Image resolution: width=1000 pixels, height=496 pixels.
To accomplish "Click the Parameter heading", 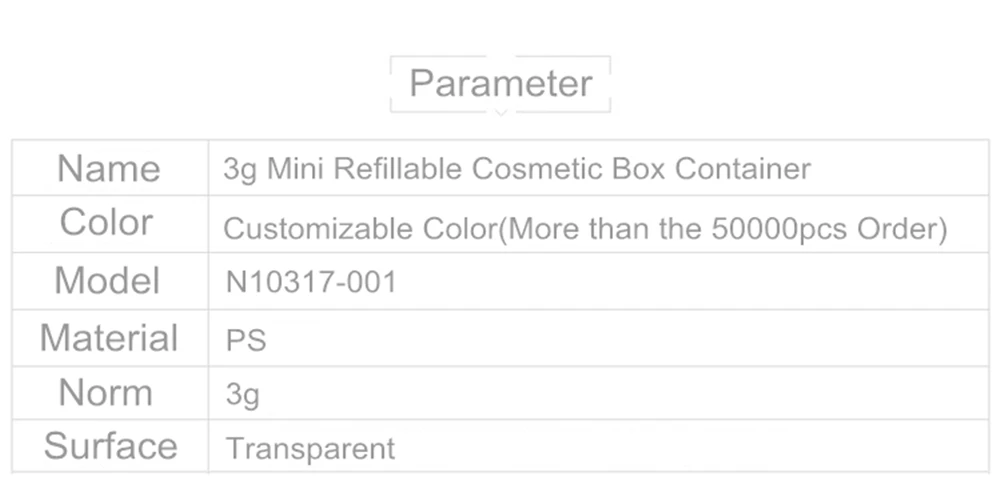I will (x=501, y=84).
